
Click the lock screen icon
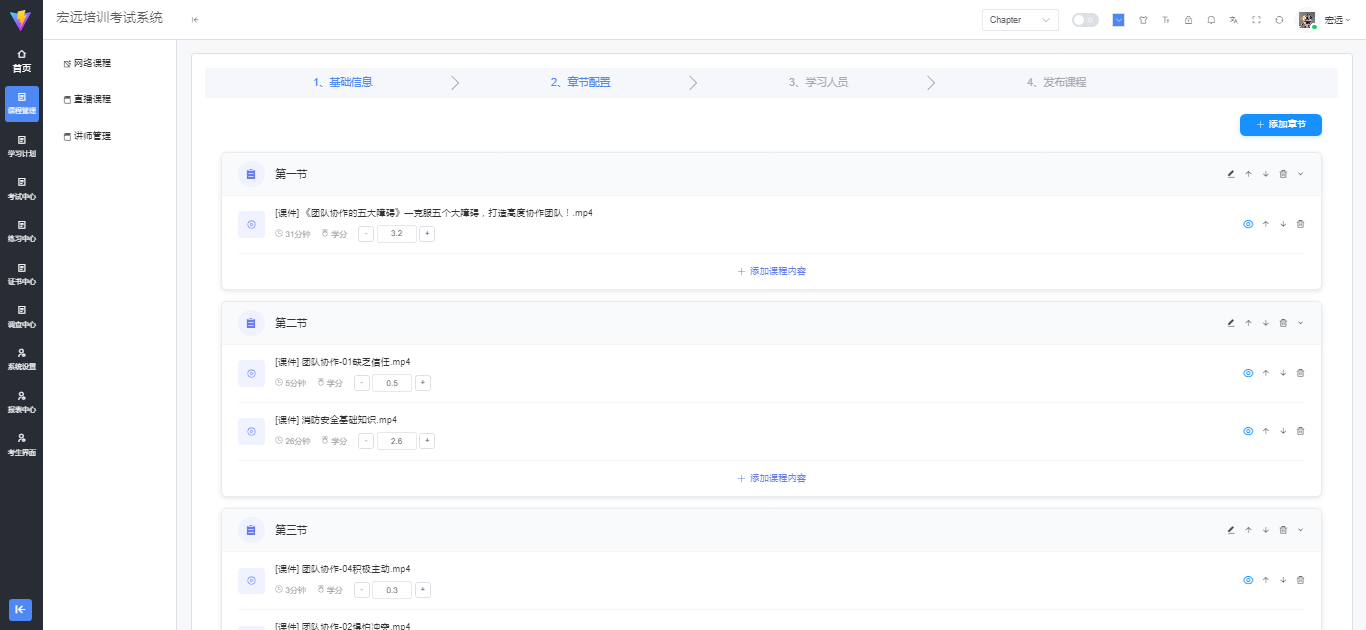tap(1188, 19)
